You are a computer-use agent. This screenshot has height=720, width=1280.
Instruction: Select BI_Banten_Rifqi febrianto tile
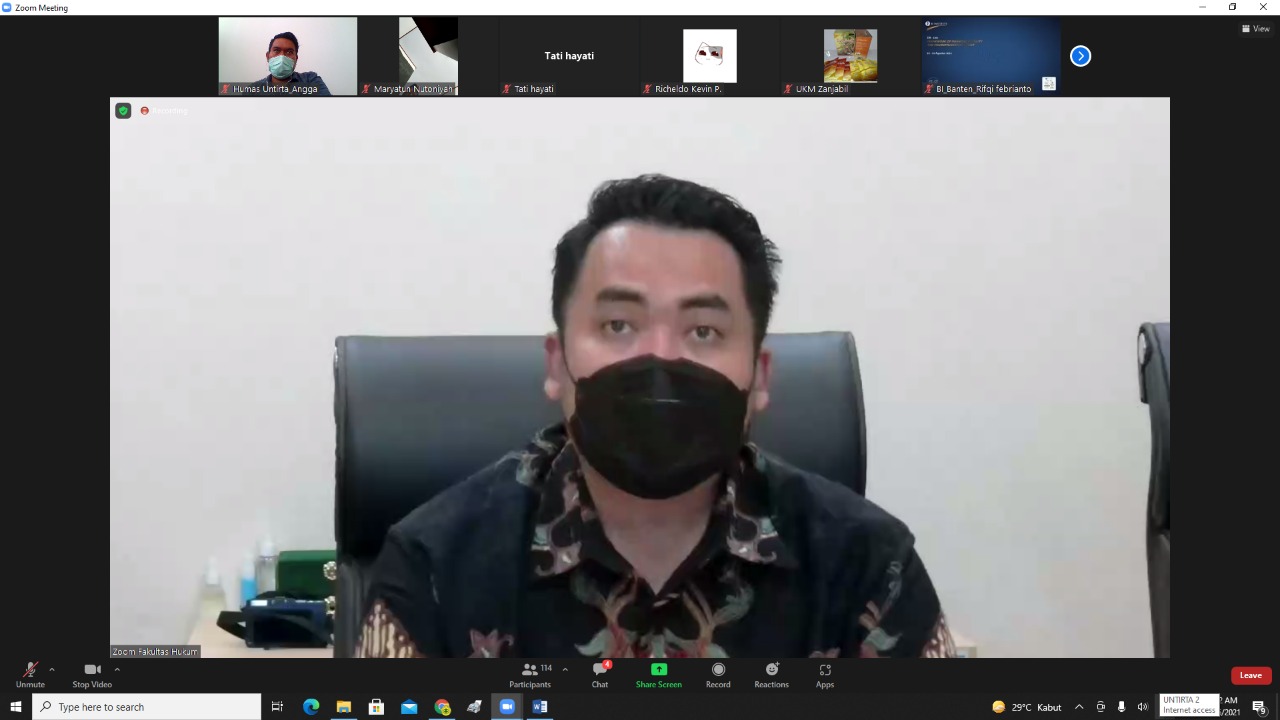[991, 56]
